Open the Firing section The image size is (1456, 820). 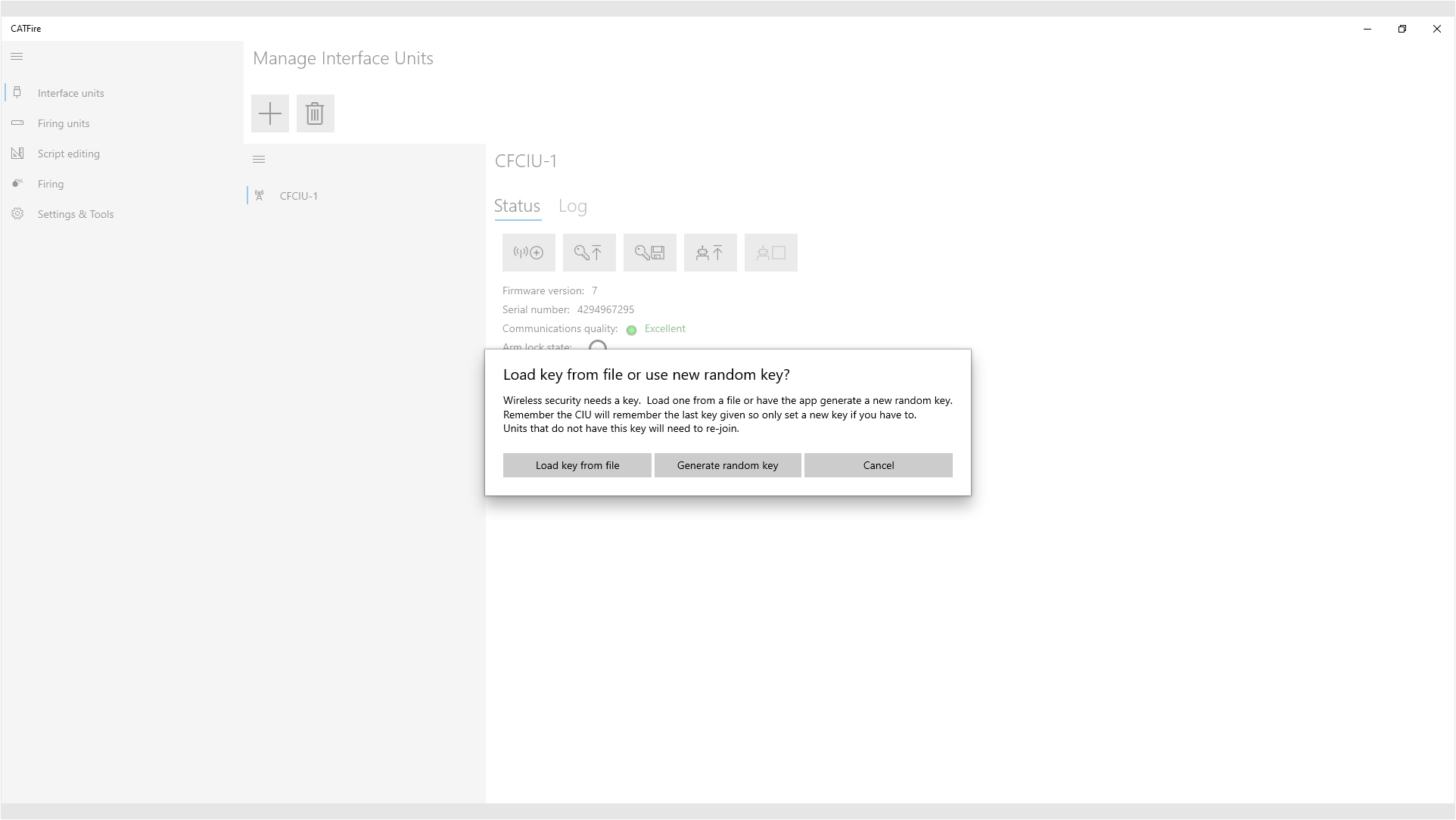click(51, 184)
